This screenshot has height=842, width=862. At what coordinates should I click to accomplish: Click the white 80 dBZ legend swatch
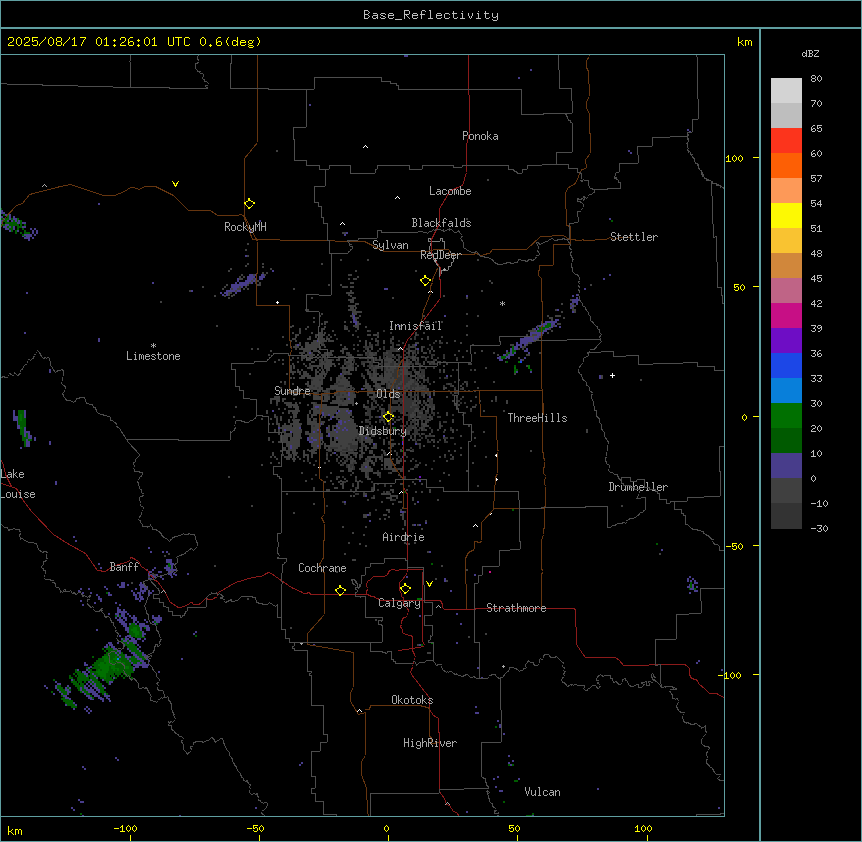pos(786,90)
